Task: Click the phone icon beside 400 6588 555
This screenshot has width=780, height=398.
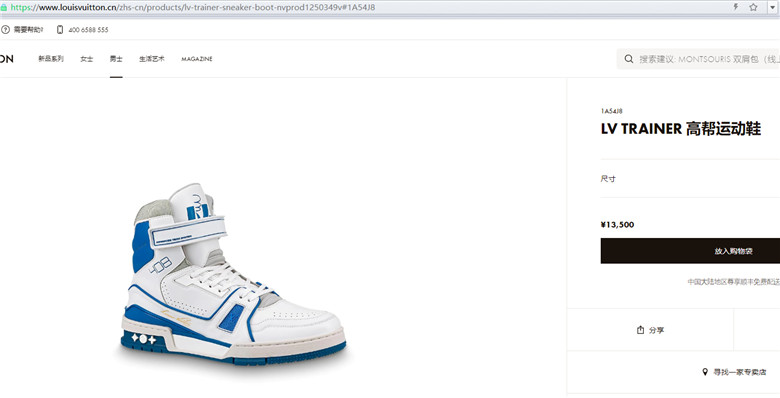Action: point(60,30)
